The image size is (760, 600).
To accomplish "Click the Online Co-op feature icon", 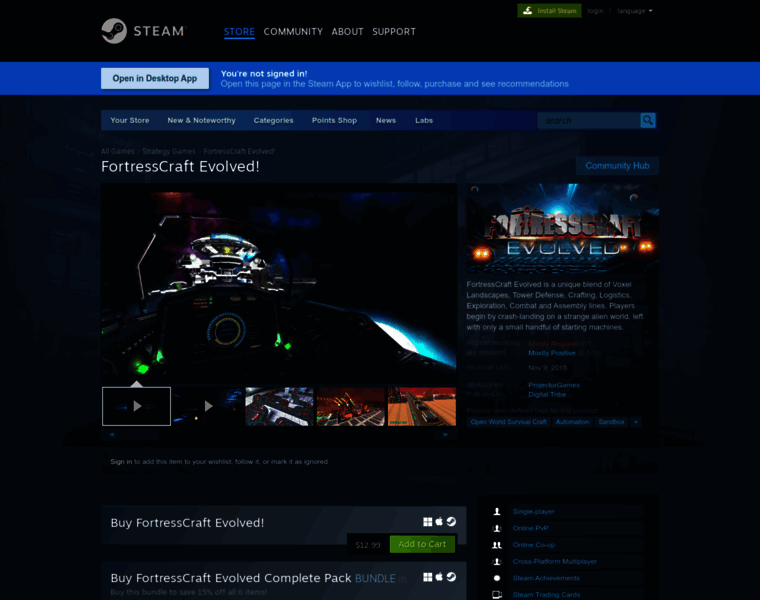I will coord(497,545).
